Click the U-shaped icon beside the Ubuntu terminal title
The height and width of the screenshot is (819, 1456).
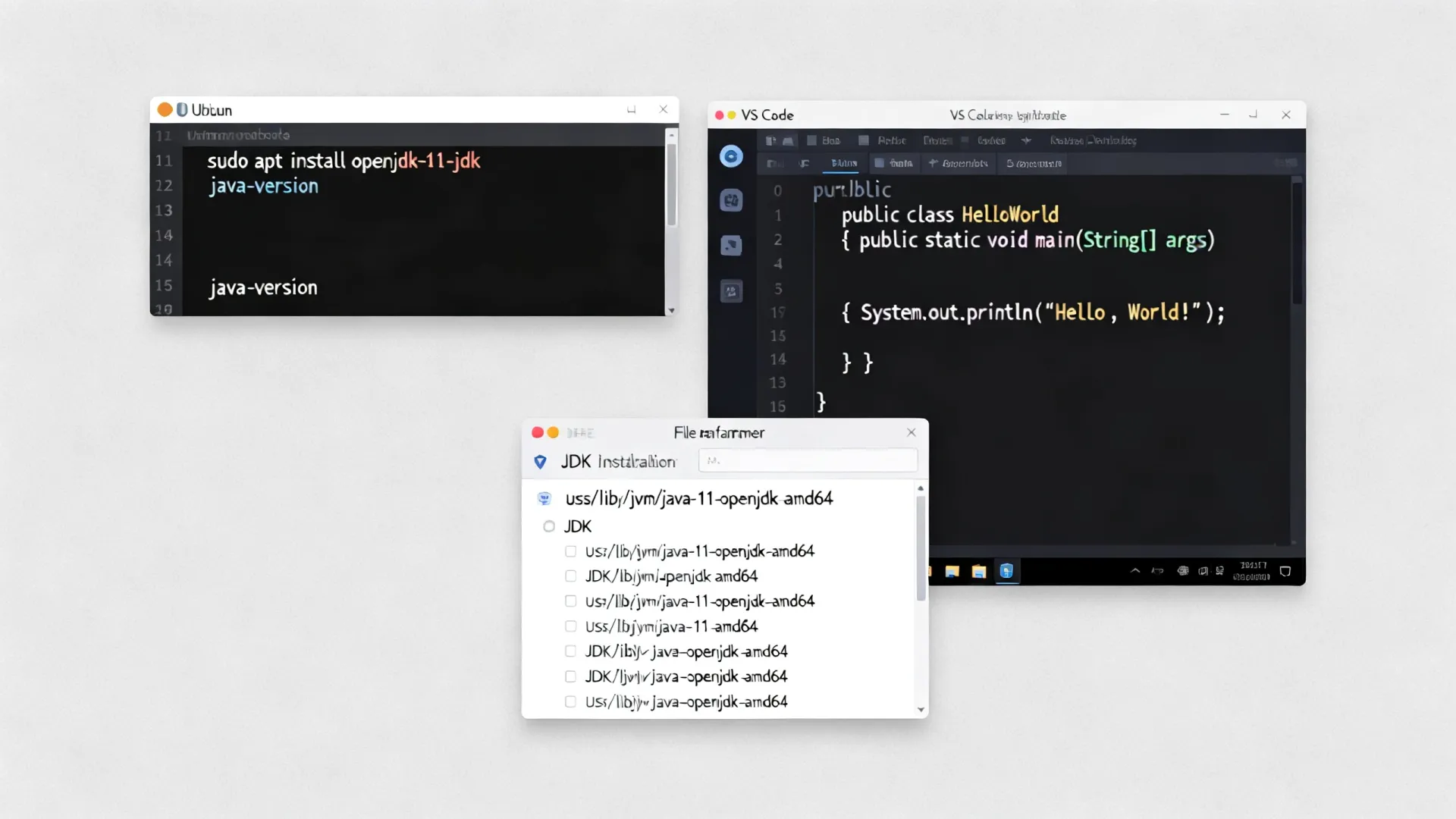(182, 110)
